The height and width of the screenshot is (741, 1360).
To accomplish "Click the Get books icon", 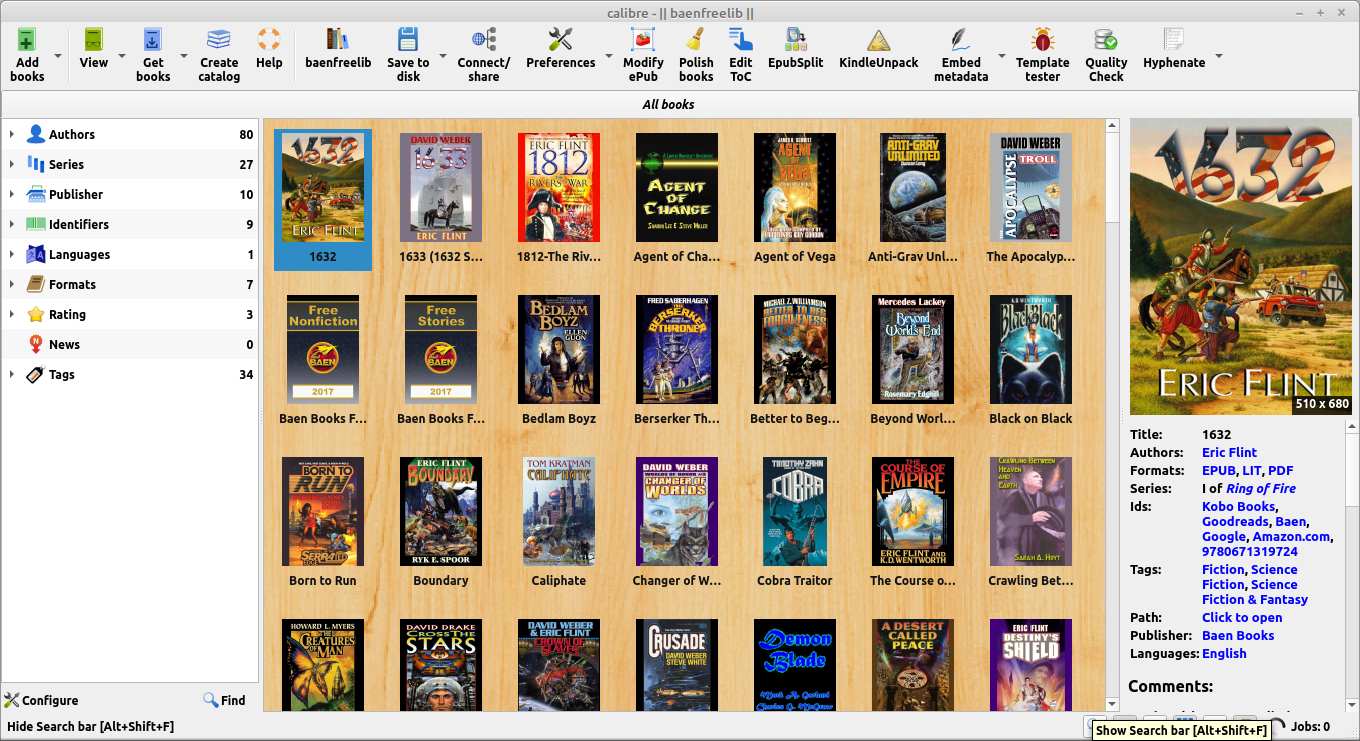I will pyautogui.click(x=153, y=40).
